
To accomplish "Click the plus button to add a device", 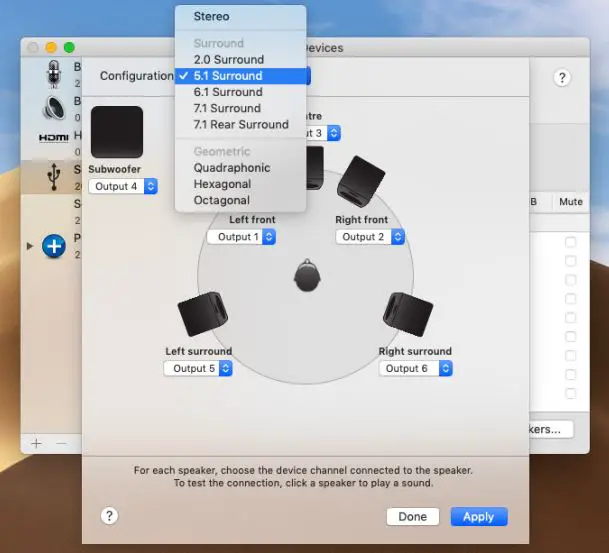I will click(37, 443).
